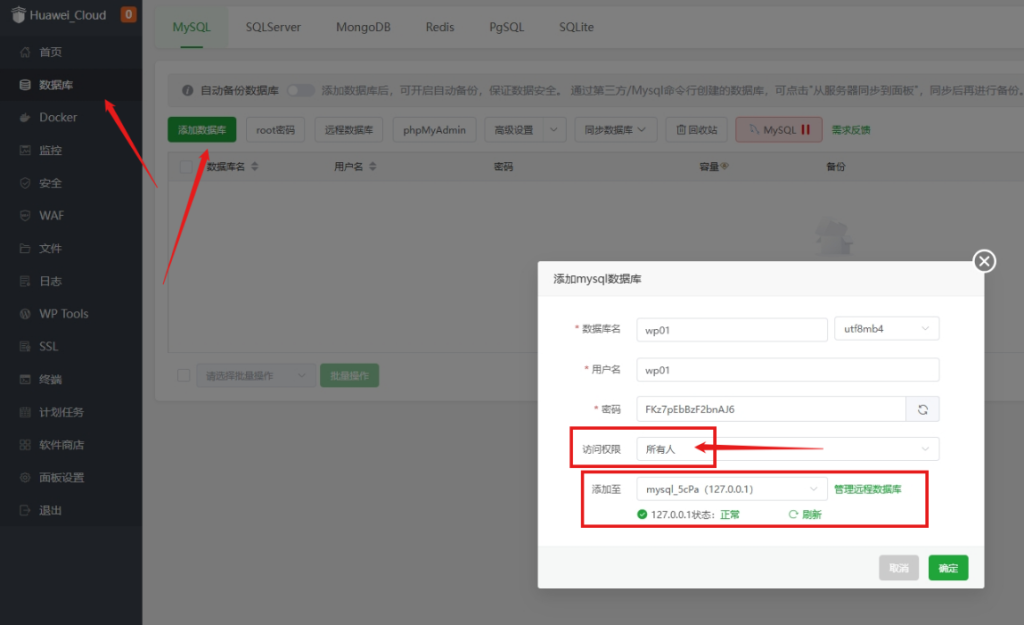Click the 首页 home icon in the sidebar

(25, 52)
